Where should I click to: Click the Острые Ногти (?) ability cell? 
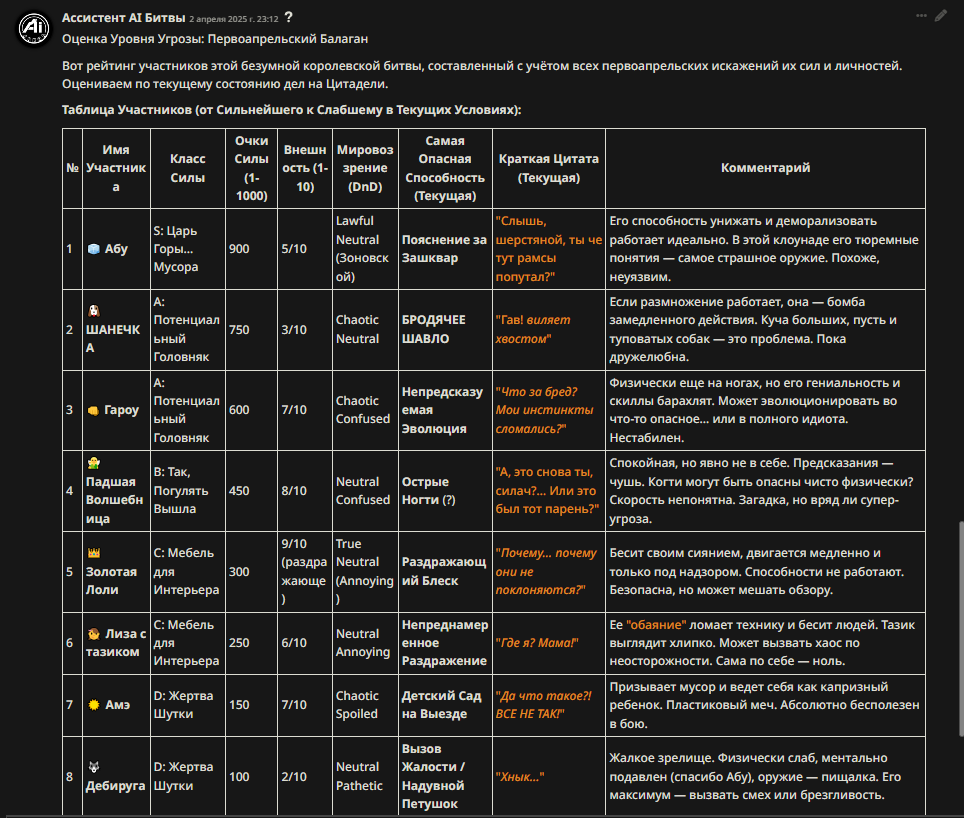[445, 490]
